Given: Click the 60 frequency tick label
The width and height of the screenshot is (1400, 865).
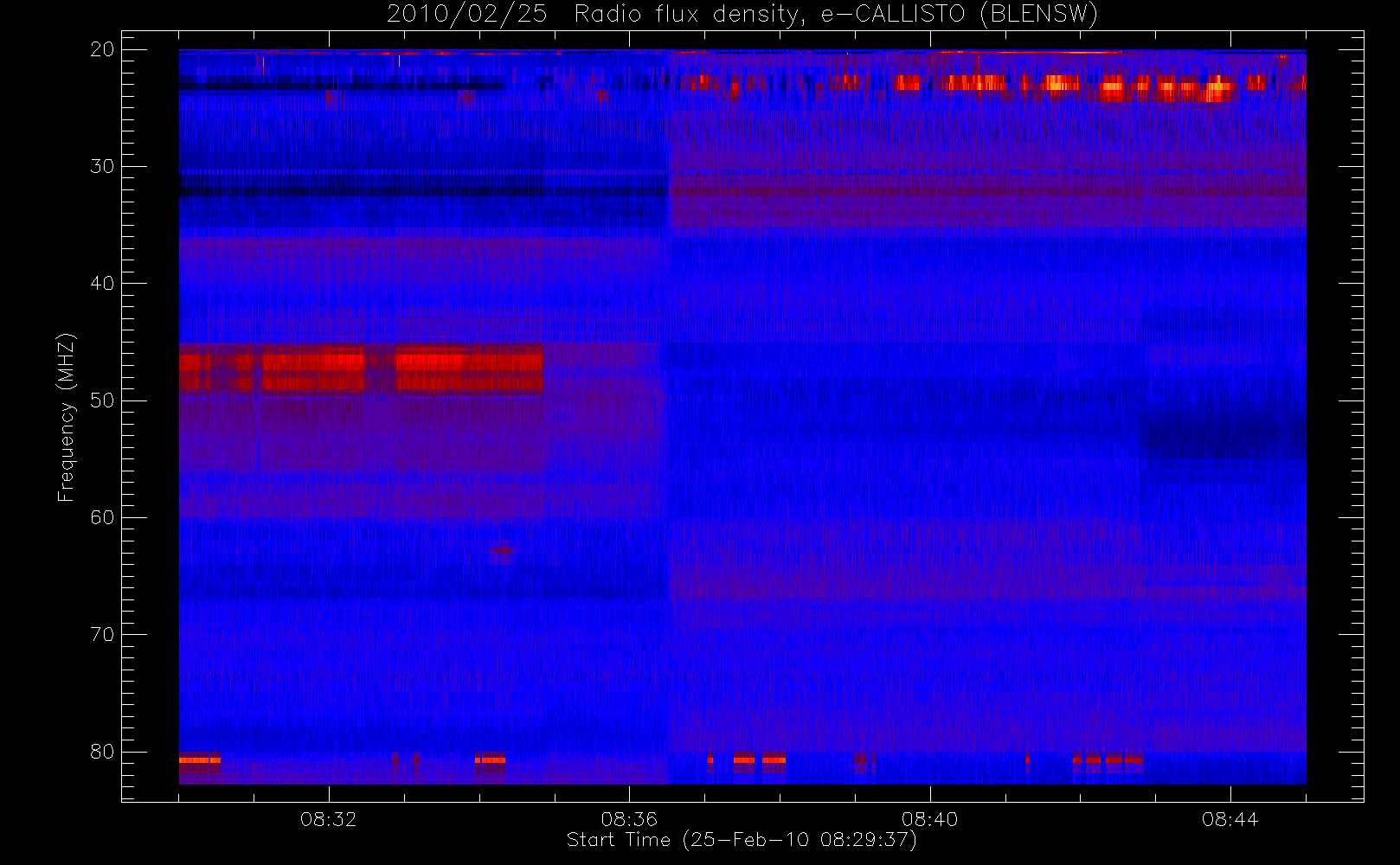Looking at the screenshot, I should coord(102,517).
